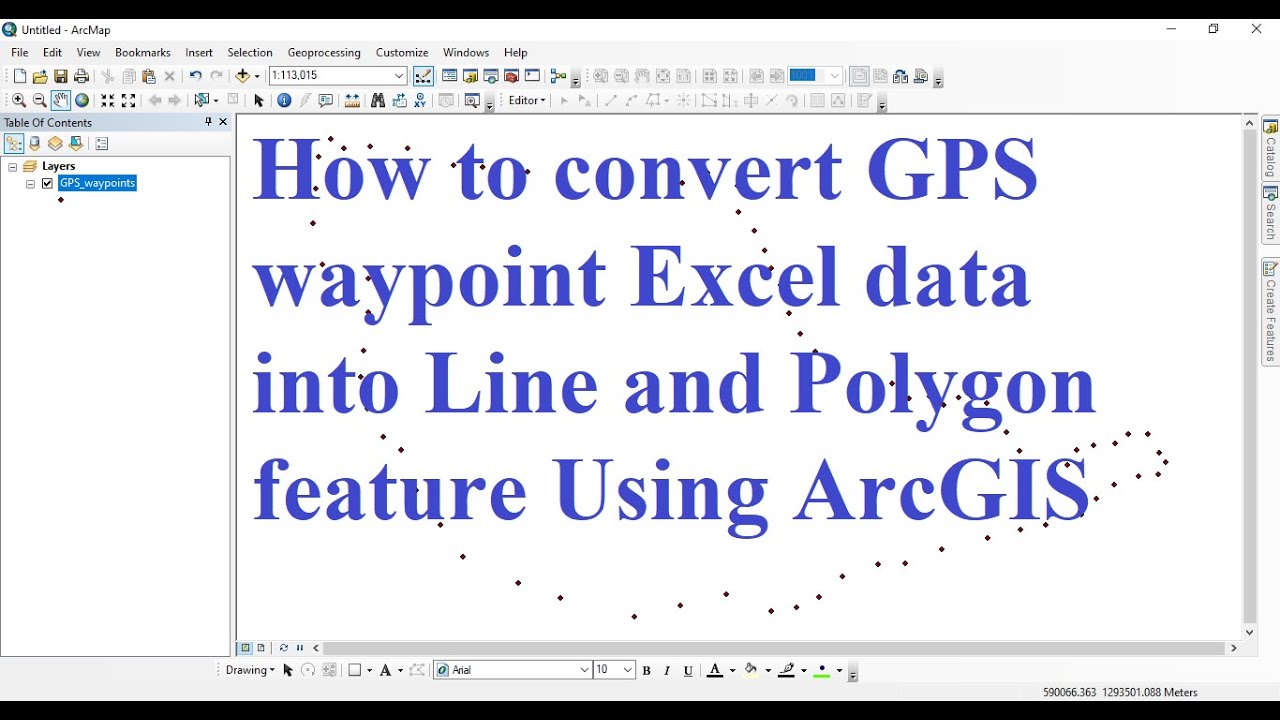Open the Selection menu
This screenshot has width=1280, height=720.
tap(250, 52)
